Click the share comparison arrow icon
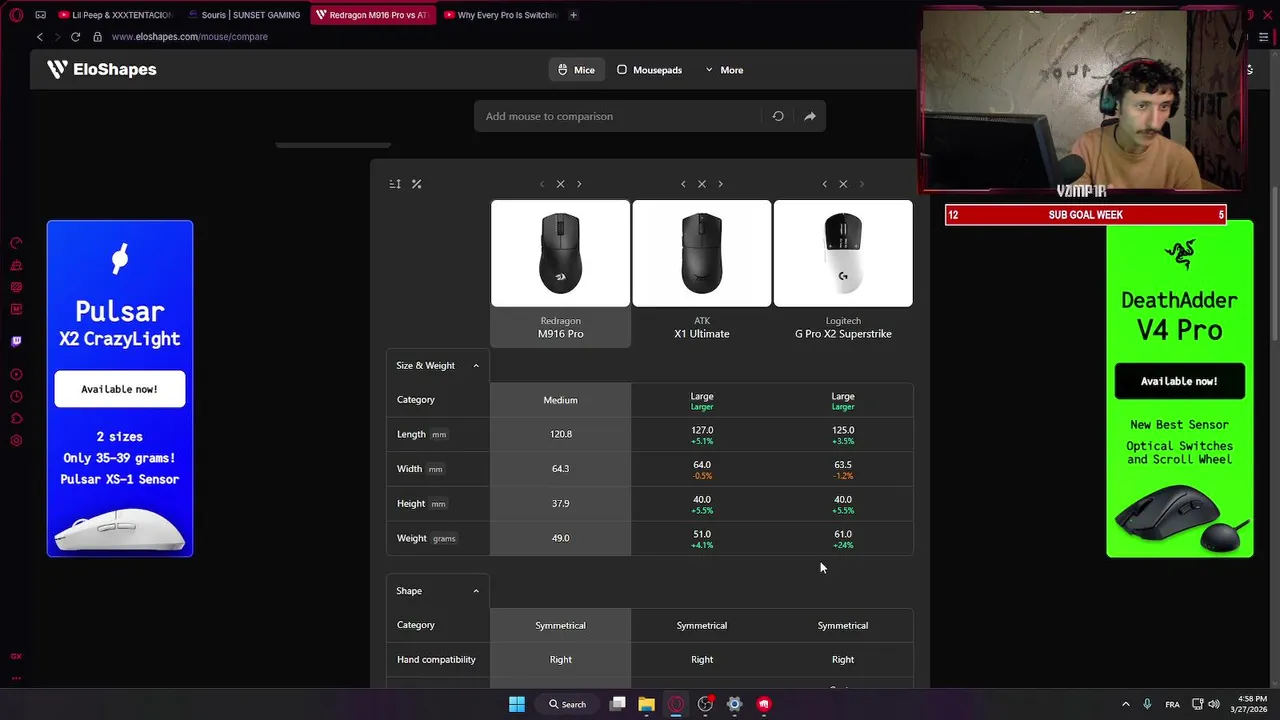This screenshot has width=1280, height=720. pos(810,116)
